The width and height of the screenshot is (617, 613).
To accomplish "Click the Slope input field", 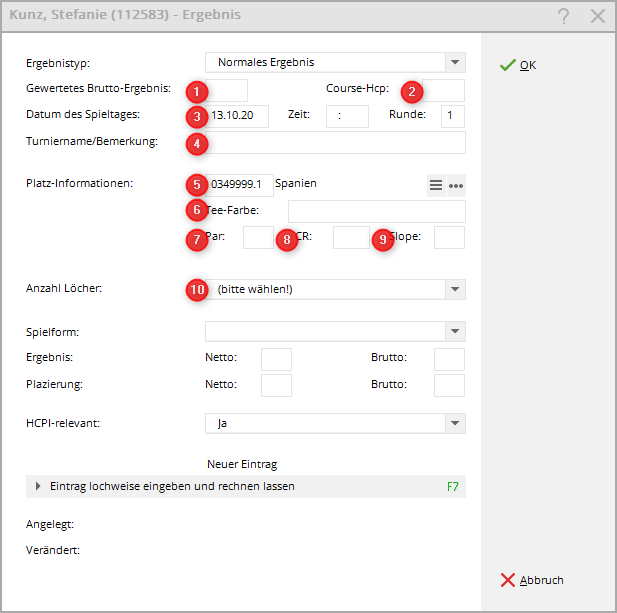I will pos(450,237).
